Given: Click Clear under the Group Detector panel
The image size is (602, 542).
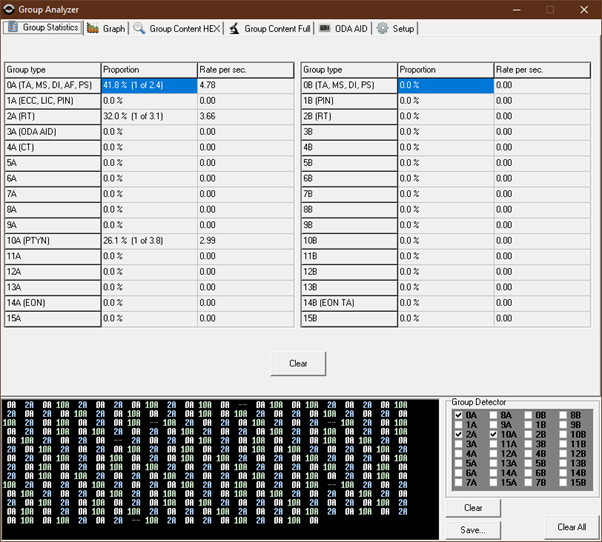Looking at the screenshot, I should [472, 508].
